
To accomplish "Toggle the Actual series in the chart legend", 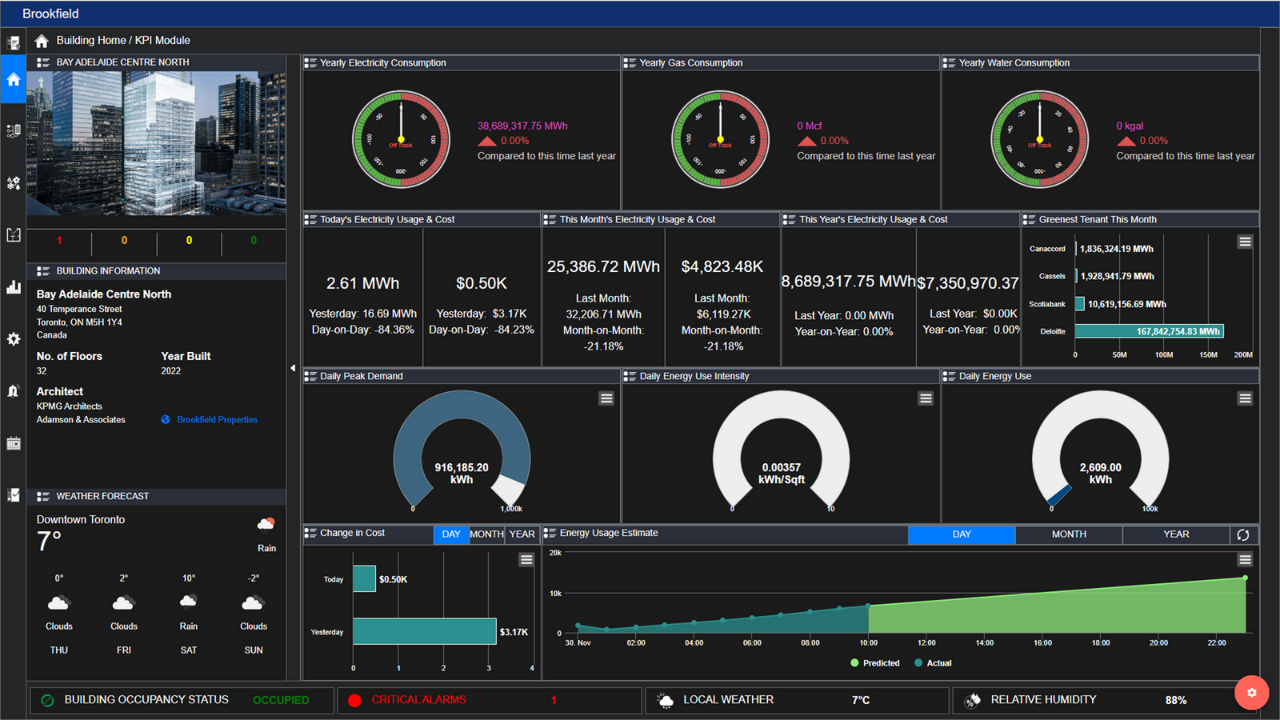I will coord(932,663).
